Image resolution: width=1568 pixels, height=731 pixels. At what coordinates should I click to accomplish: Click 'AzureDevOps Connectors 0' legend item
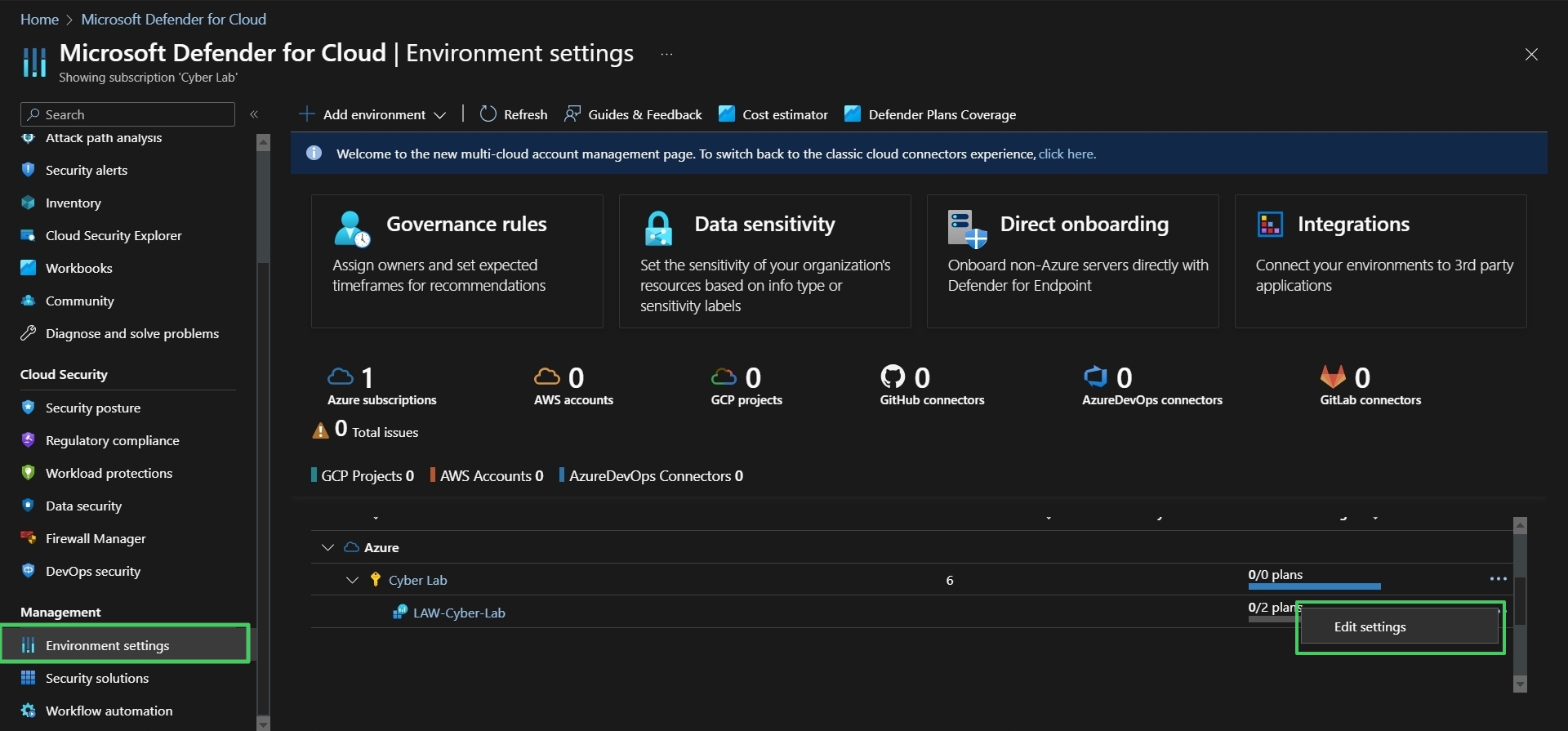click(651, 475)
